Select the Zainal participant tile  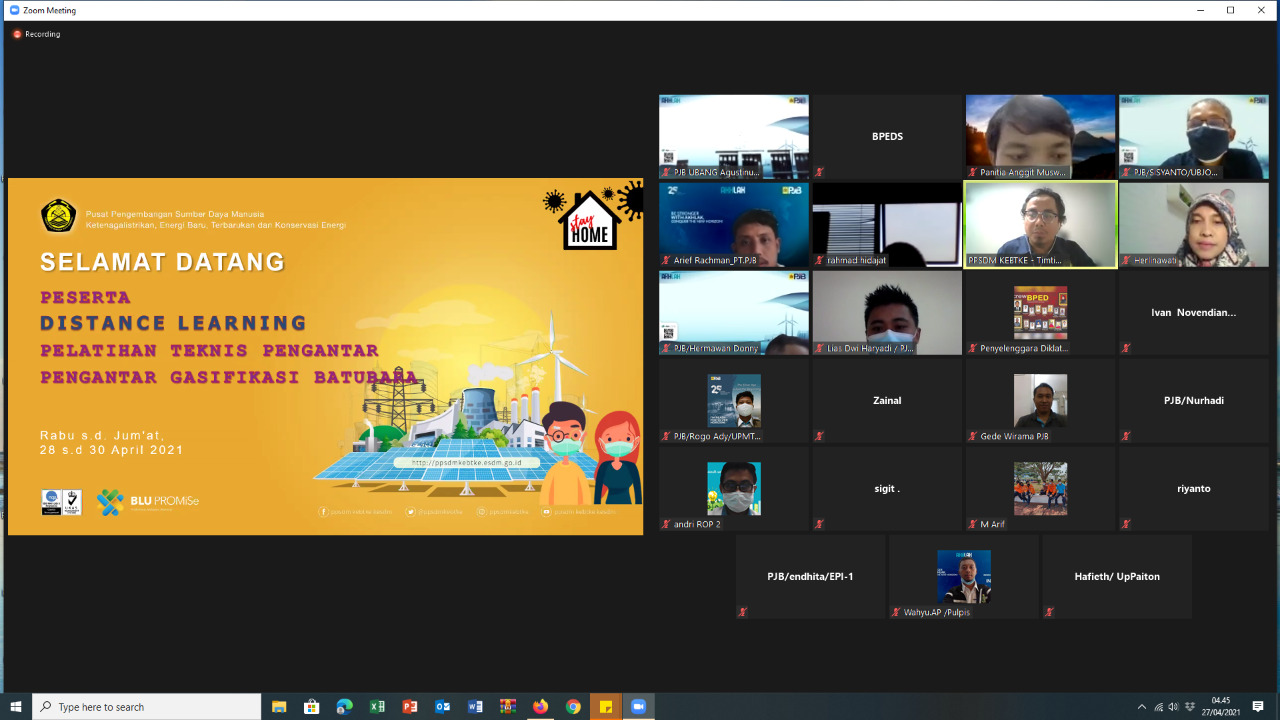pos(887,401)
